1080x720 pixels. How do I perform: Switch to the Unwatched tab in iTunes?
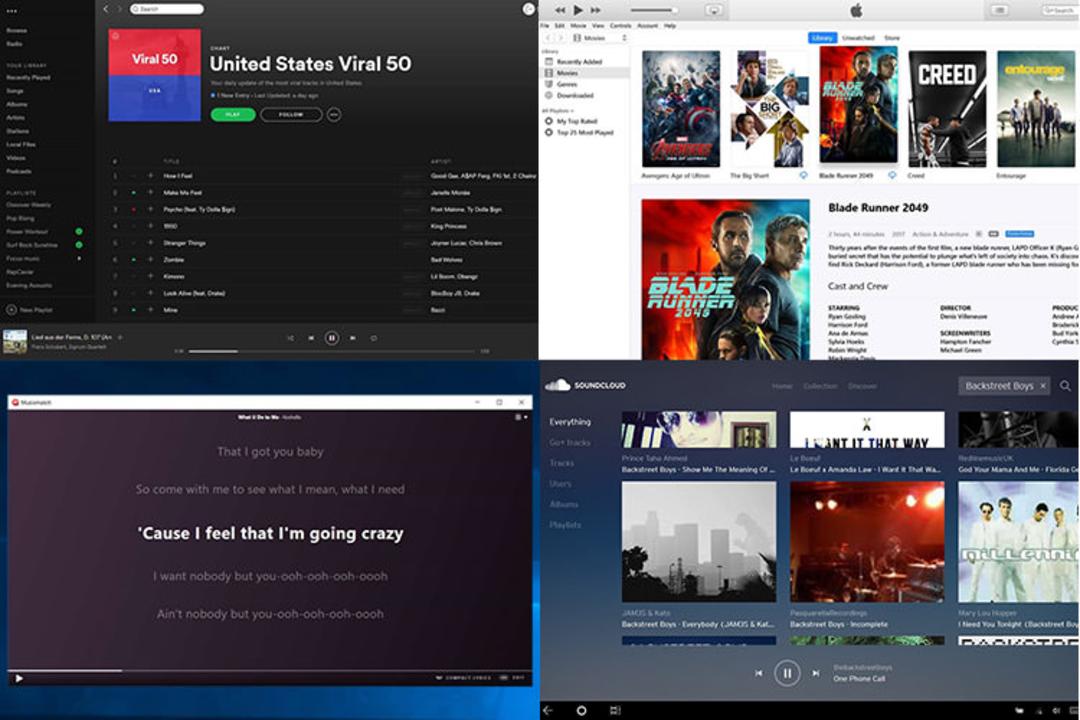(x=858, y=38)
